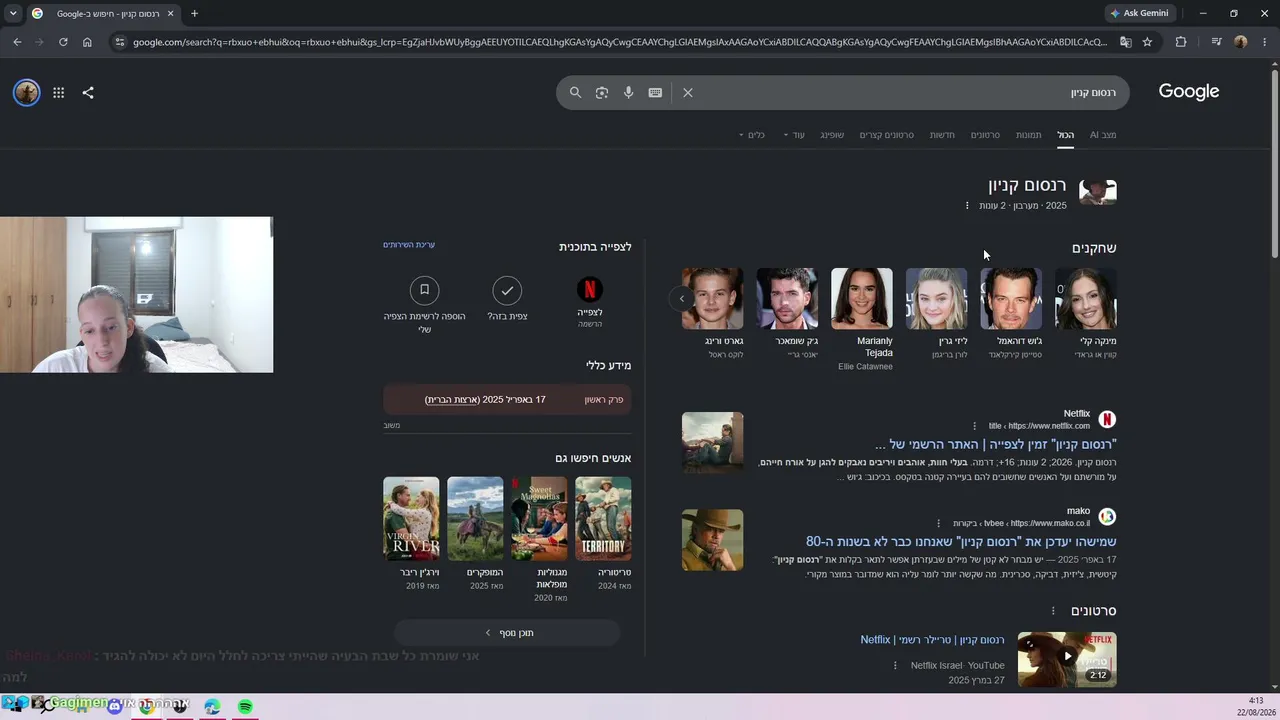Start voice search with the microphone icon
Image resolution: width=1280 pixels, height=720 pixels.
pos(628,92)
